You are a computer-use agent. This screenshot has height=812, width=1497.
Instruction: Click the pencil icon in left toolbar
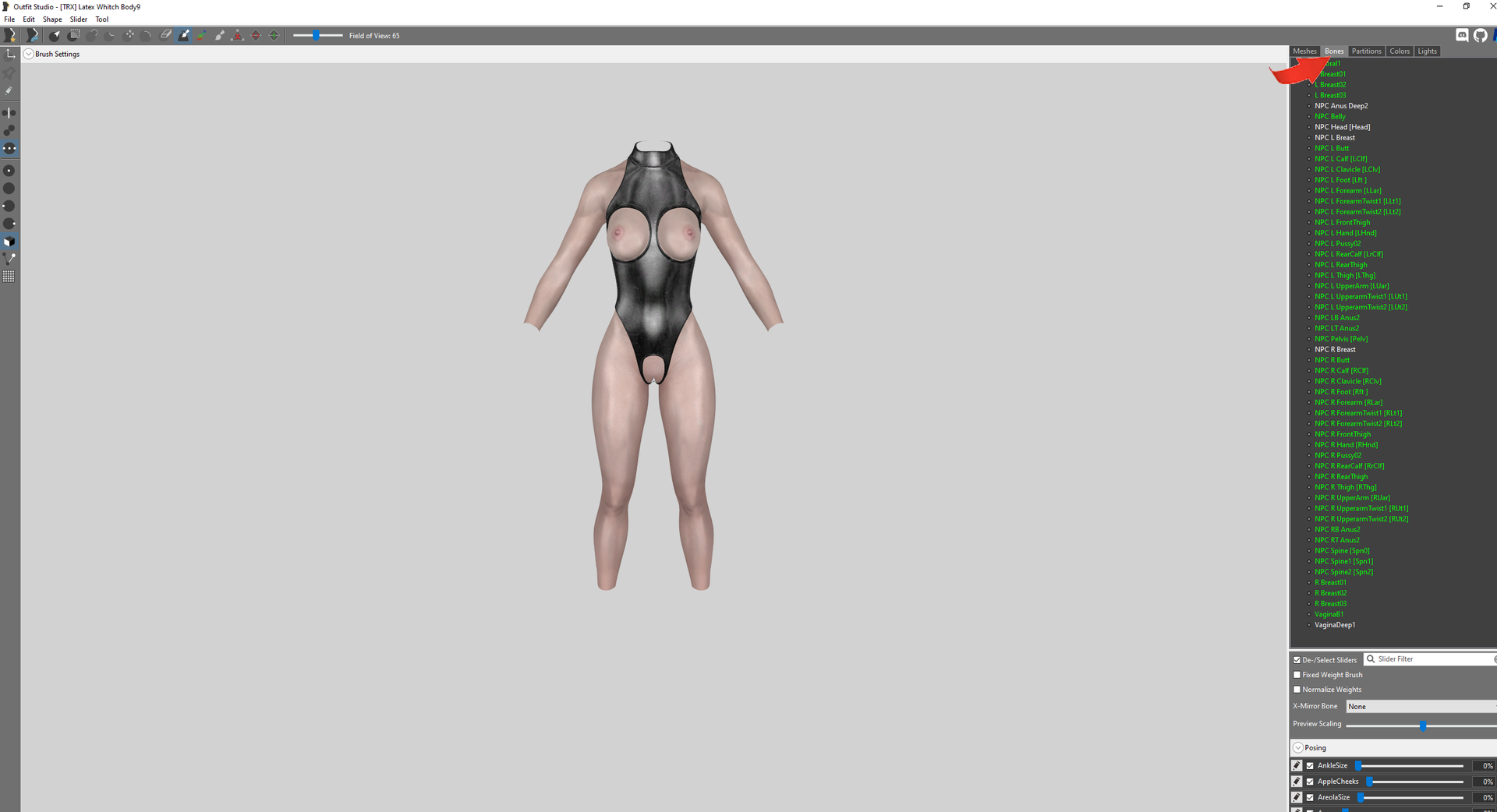tap(9, 90)
